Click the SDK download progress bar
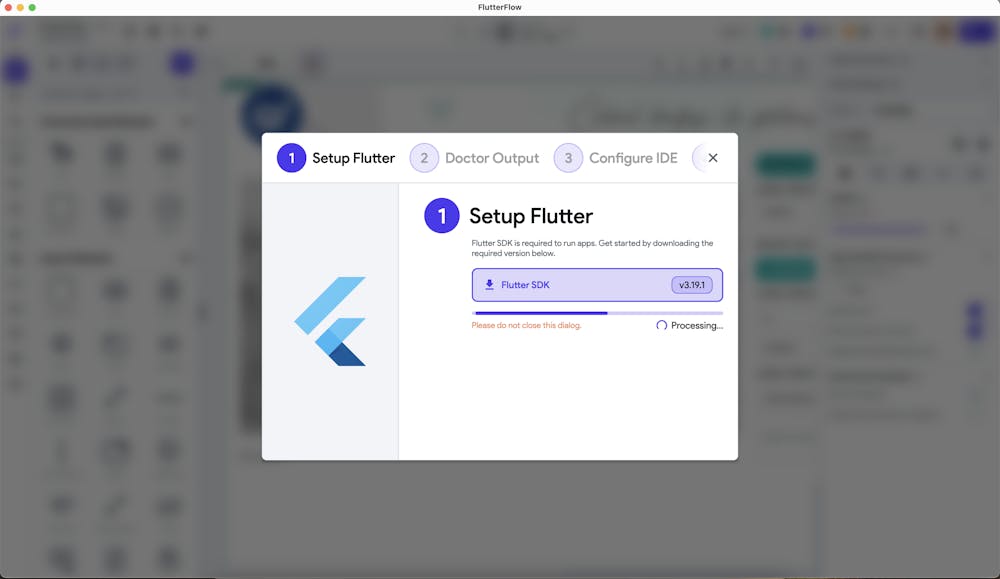The height and width of the screenshot is (579, 1000). (x=597, y=313)
